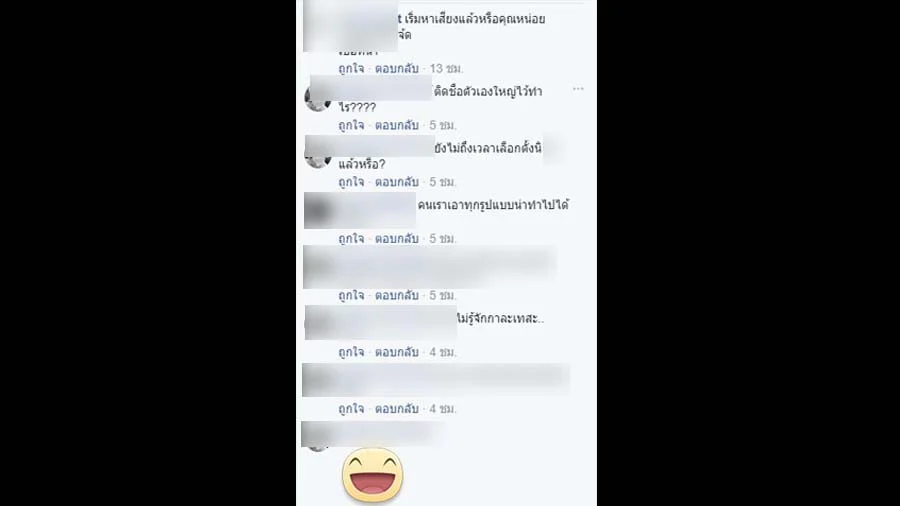Click the laughing emoji sticker
Screen dimensions: 900x506
tap(373, 475)
